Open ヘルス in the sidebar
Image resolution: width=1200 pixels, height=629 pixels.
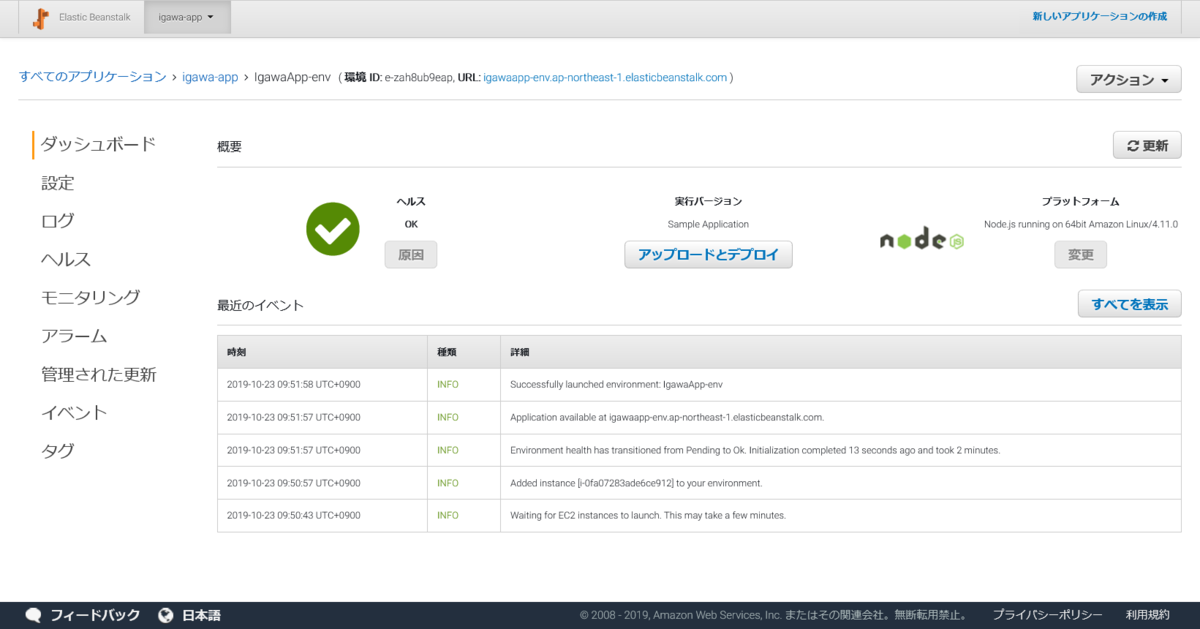pyautogui.click(x=66, y=260)
